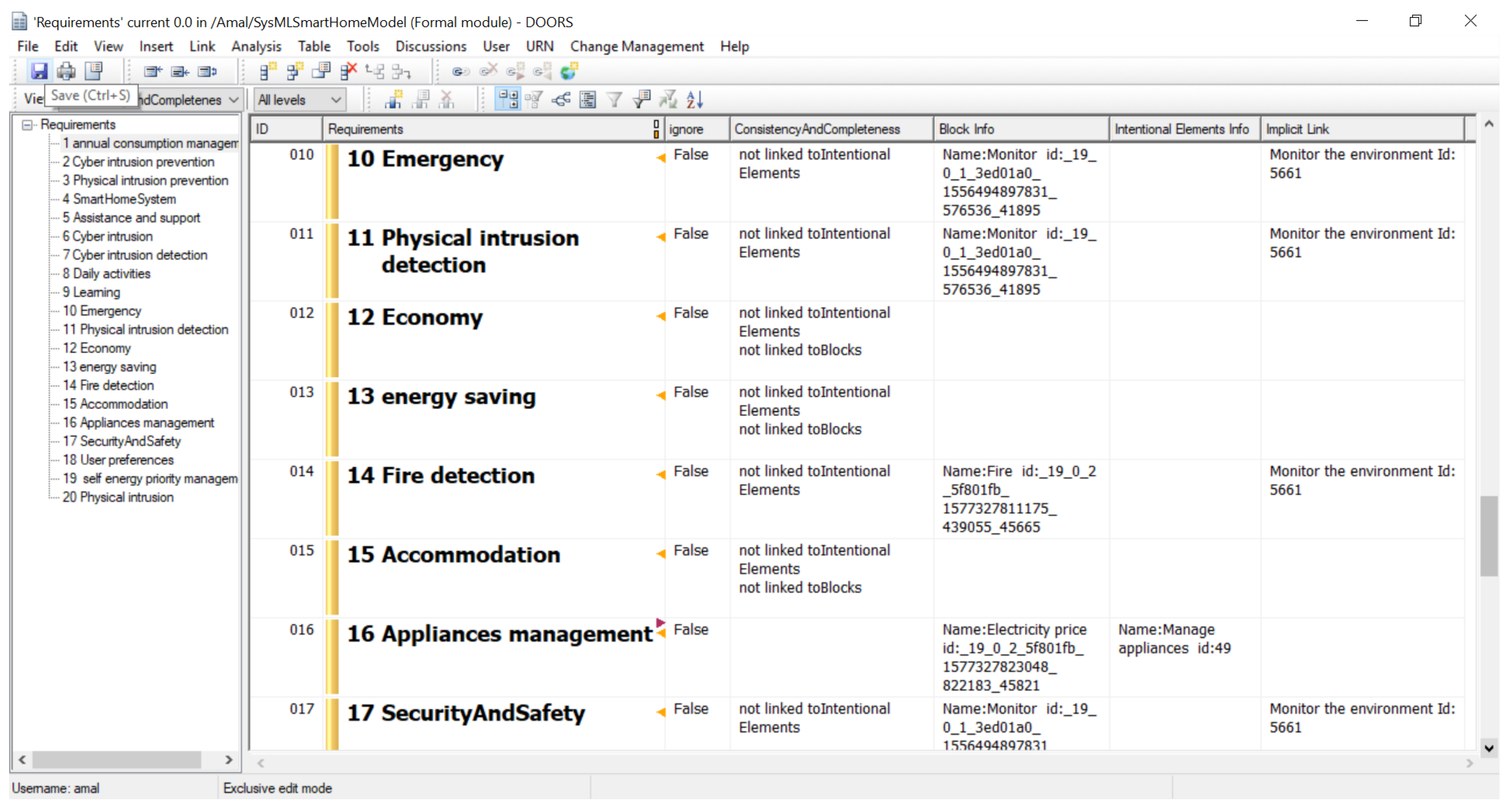The image size is (1510, 812).
Task: Collapse the Requirements tree root node
Action: [26, 124]
